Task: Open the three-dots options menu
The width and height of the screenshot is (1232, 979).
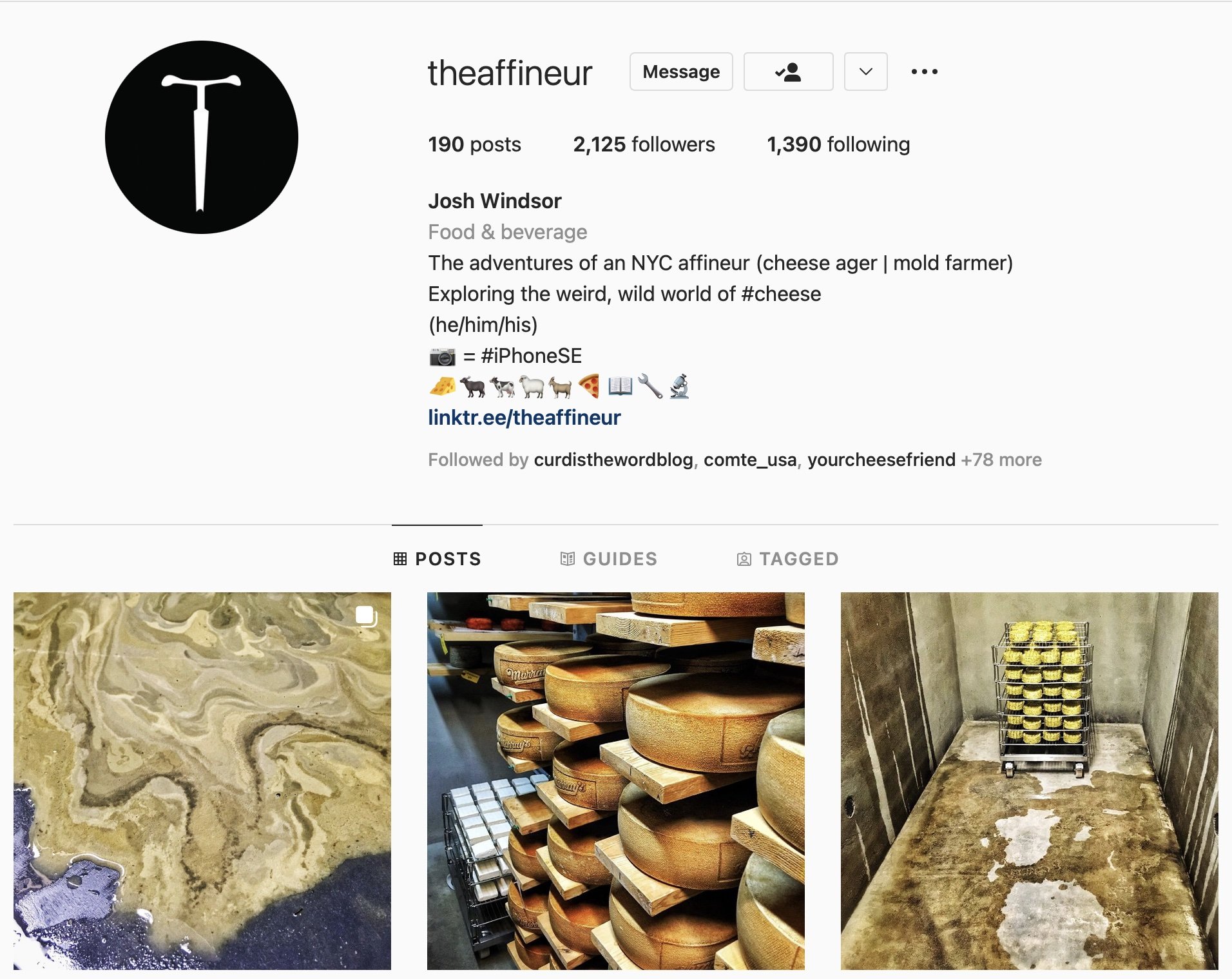Action: (x=924, y=72)
